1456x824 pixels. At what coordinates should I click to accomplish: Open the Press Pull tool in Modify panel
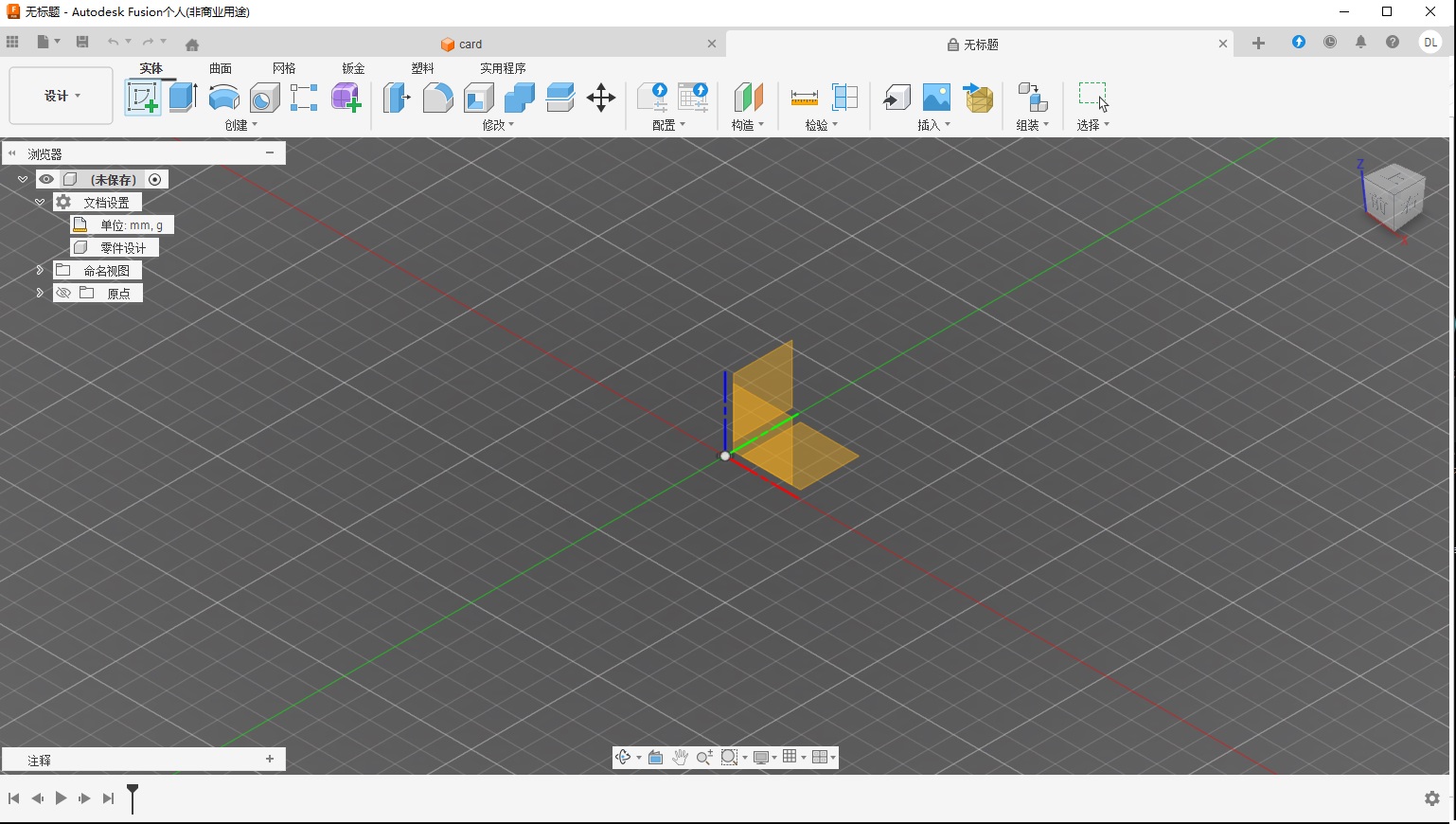click(x=396, y=98)
